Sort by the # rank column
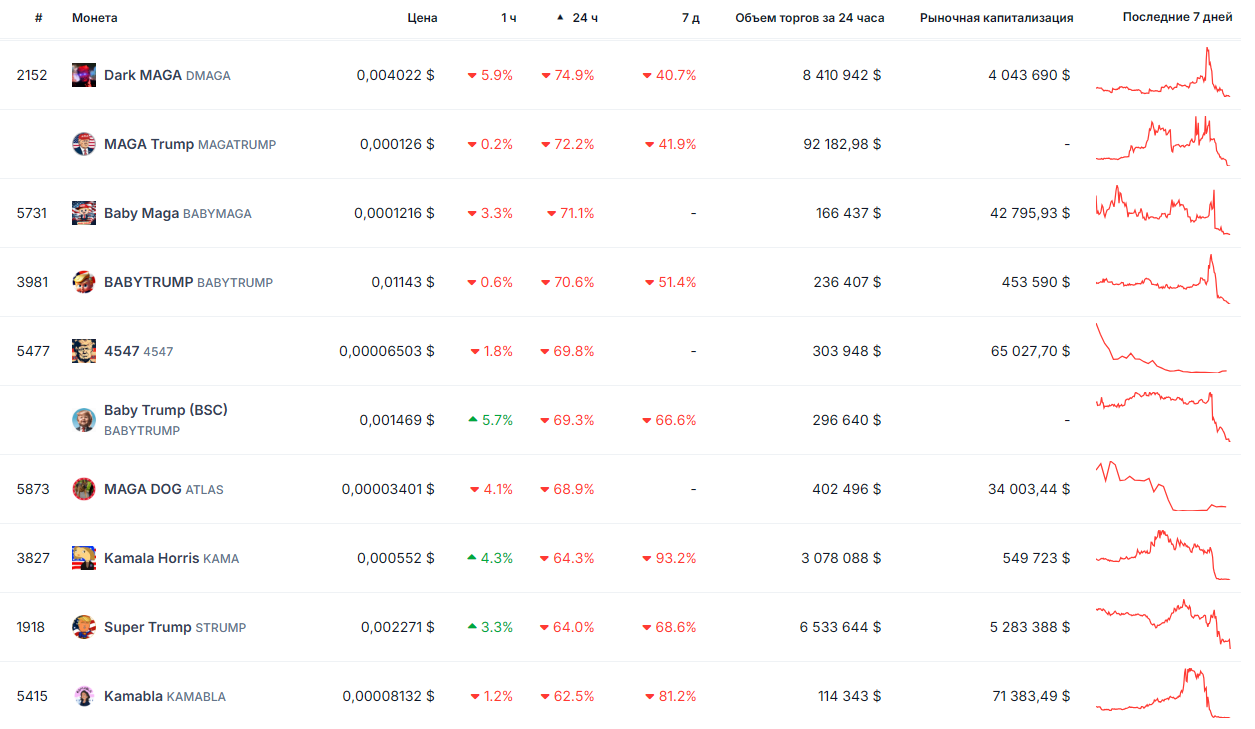 coord(38,18)
